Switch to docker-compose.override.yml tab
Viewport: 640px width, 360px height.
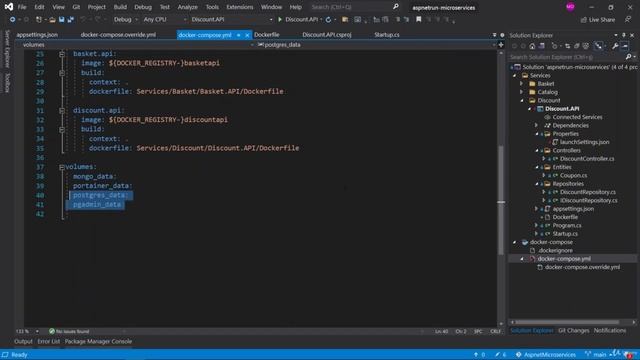coord(118,35)
